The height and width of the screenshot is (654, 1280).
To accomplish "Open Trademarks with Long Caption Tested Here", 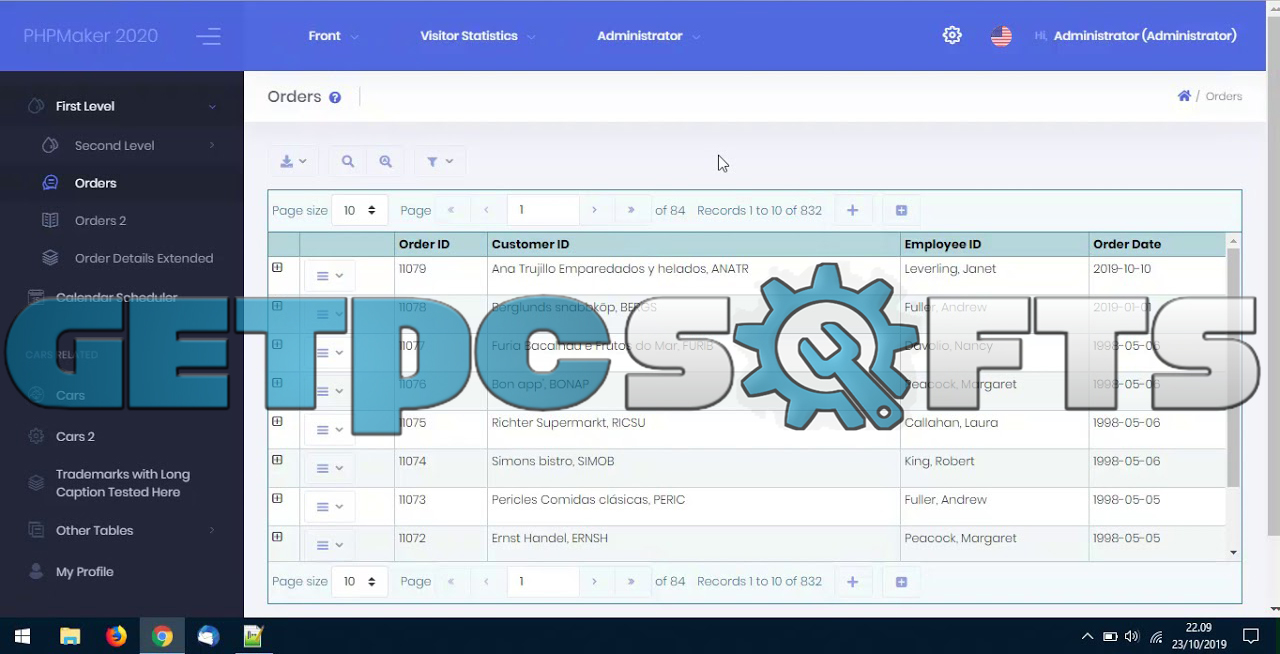I will [x=122, y=483].
